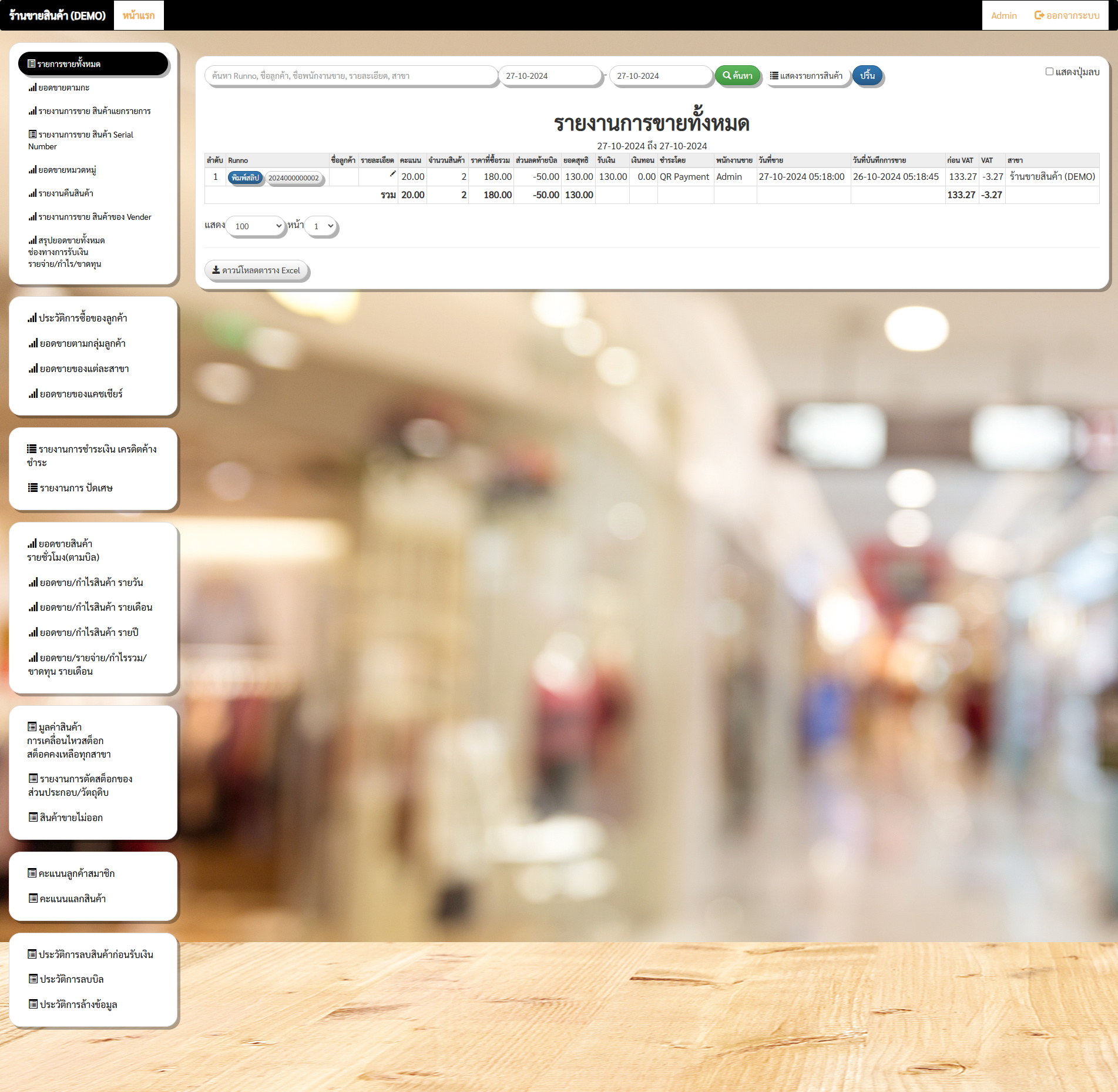Click the download icon for ดาวน์โหลดตาราง Excel

click(x=216, y=270)
